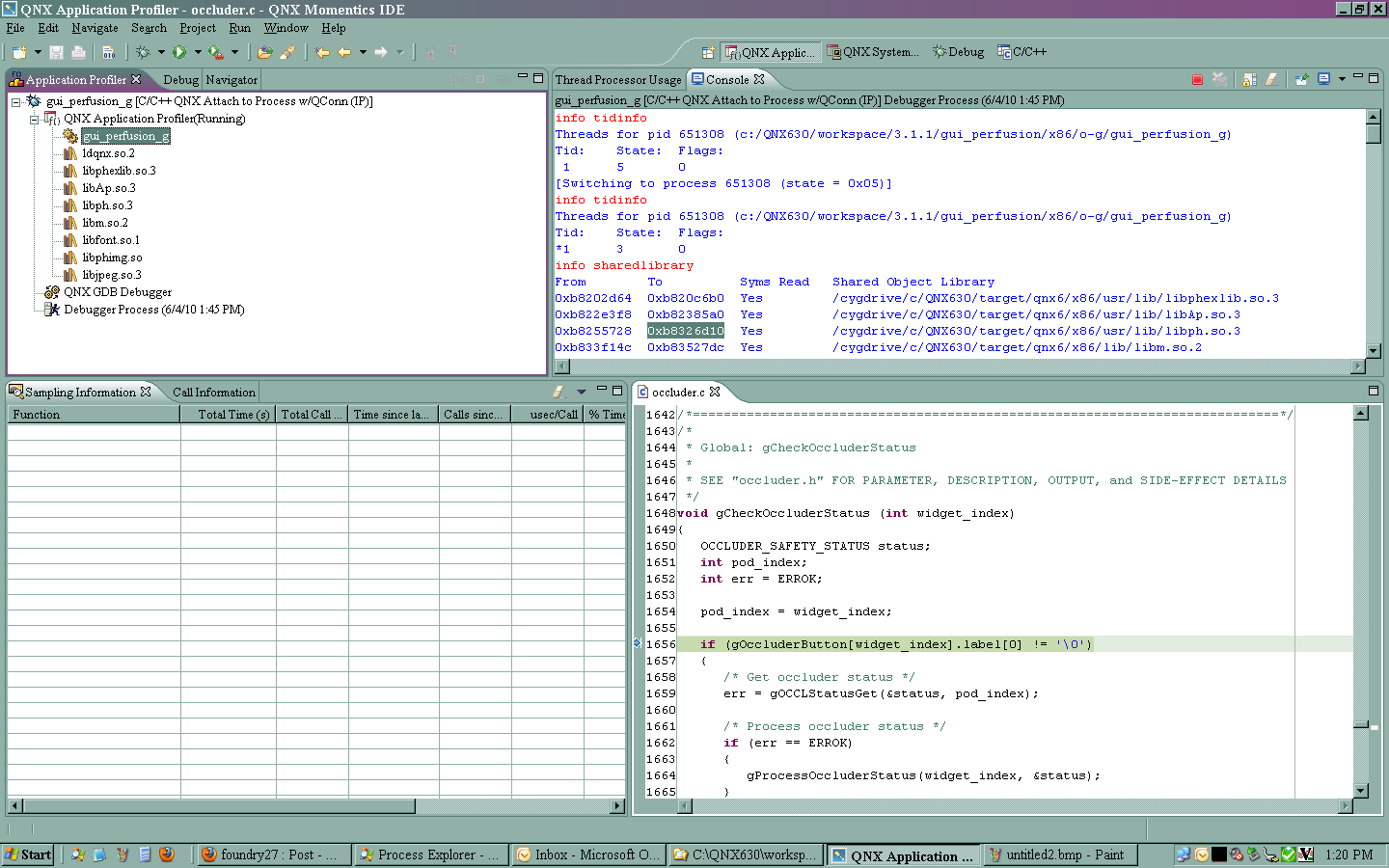Open the Run button dropdown arrow
Image resolution: width=1389 pixels, height=868 pixels.
[x=198, y=52]
